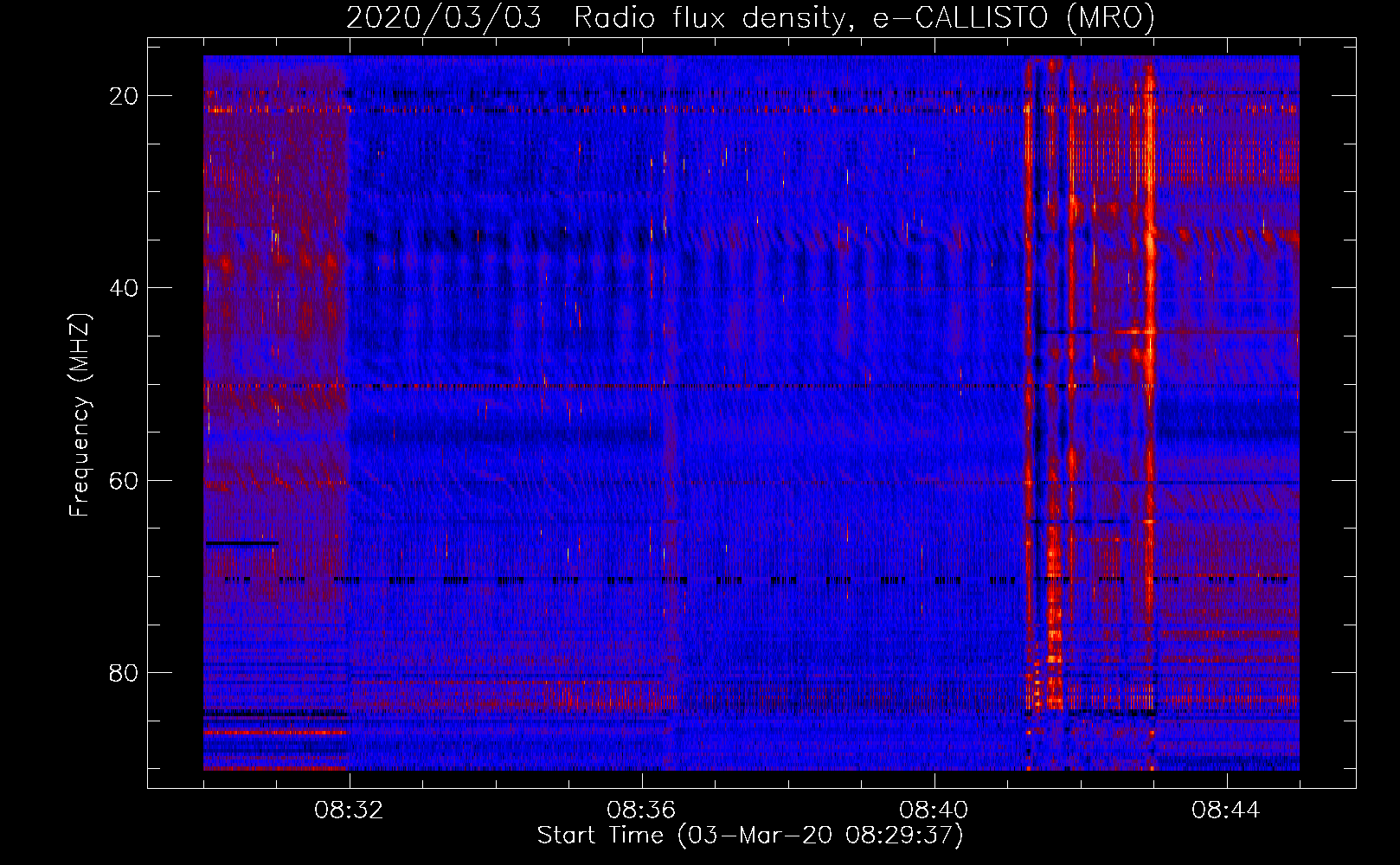Click the 'Start Time (03-Mar-20 08:29:37)' axis label
This screenshot has width=1400, height=865.
[x=750, y=836]
